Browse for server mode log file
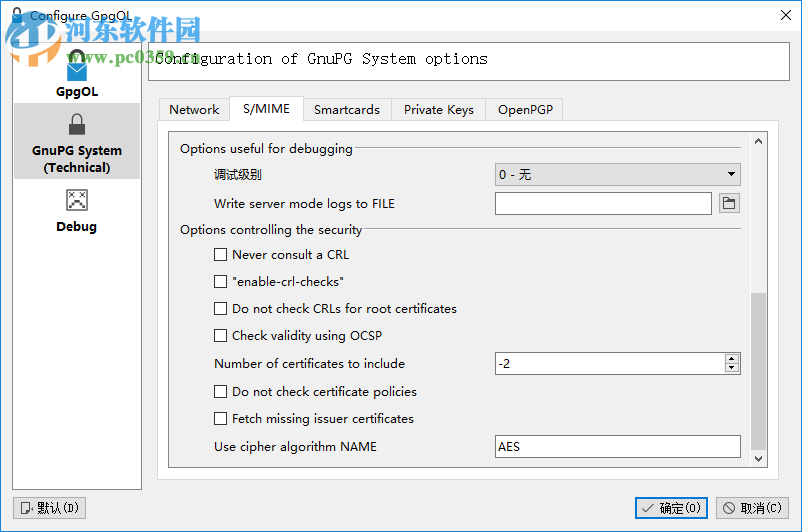The height and width of the screenshot is (532, 802). 729,204
